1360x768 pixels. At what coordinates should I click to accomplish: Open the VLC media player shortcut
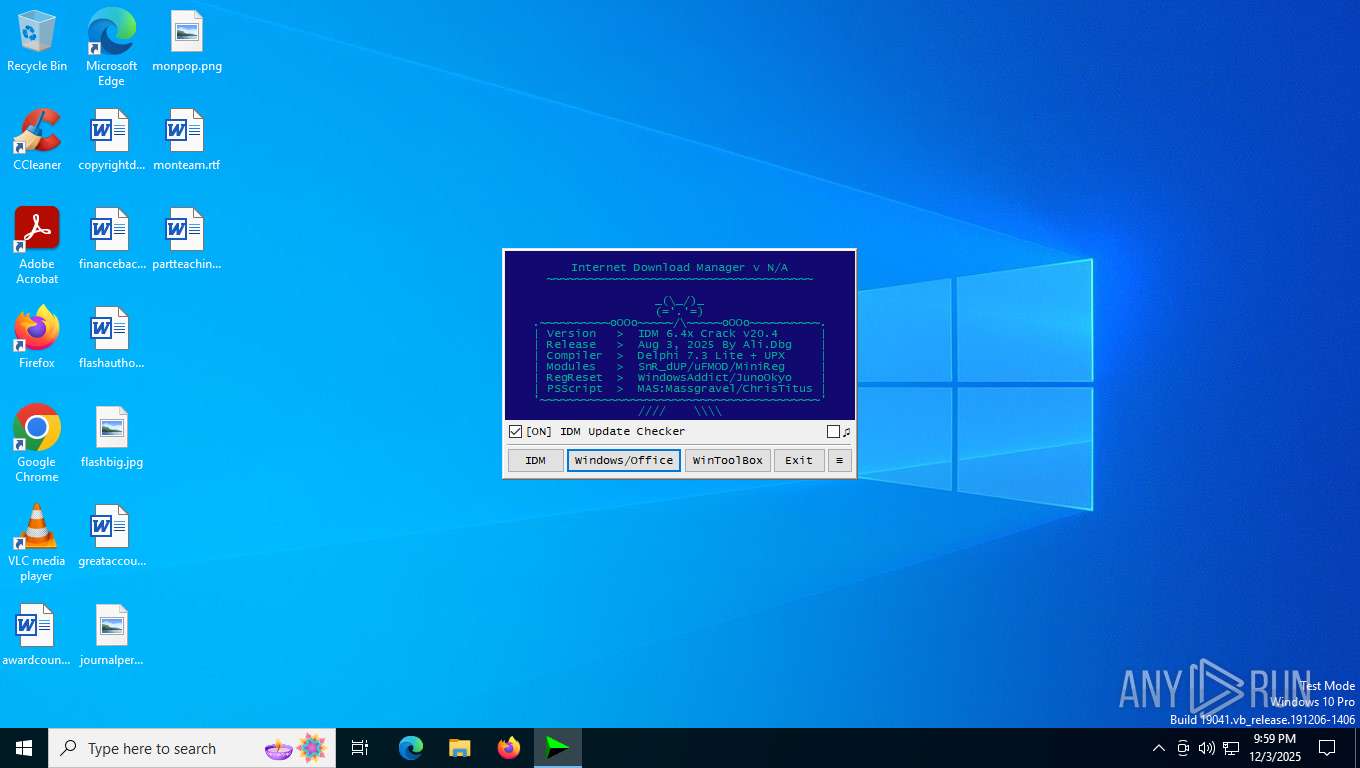[37, 542]
